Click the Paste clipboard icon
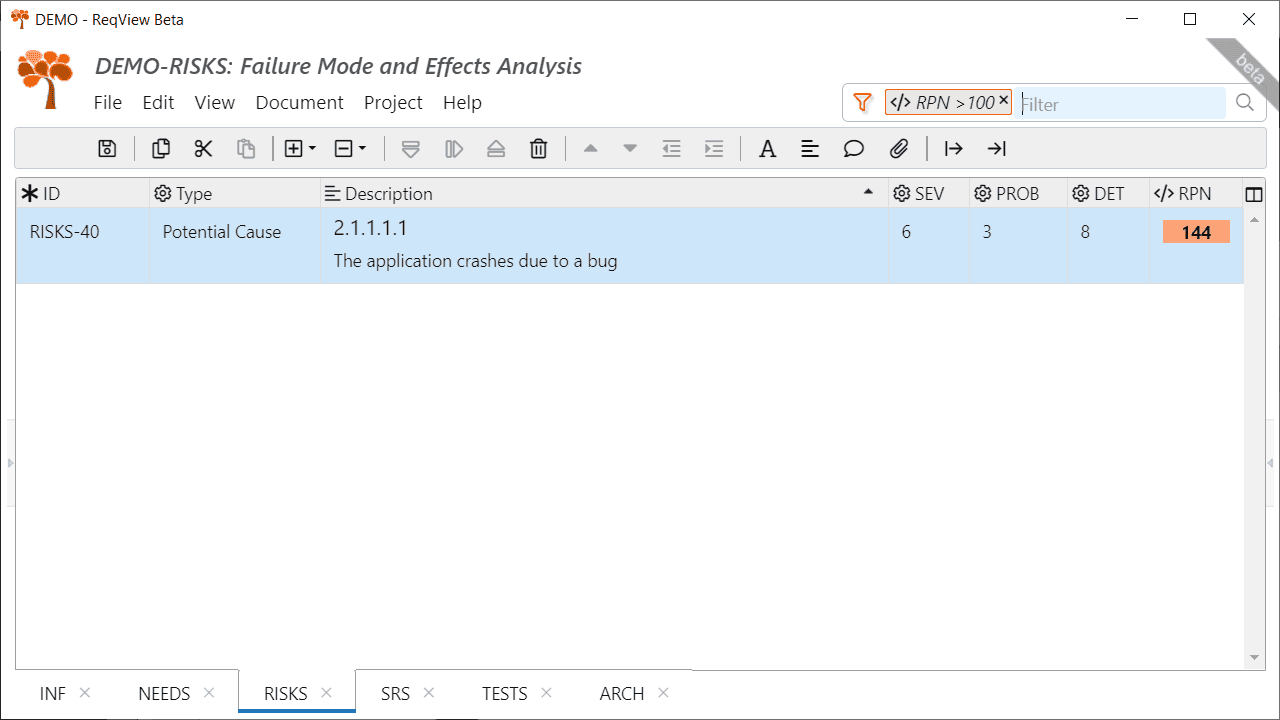Screen dimensions: 1280x720 (x=246, y=149)
